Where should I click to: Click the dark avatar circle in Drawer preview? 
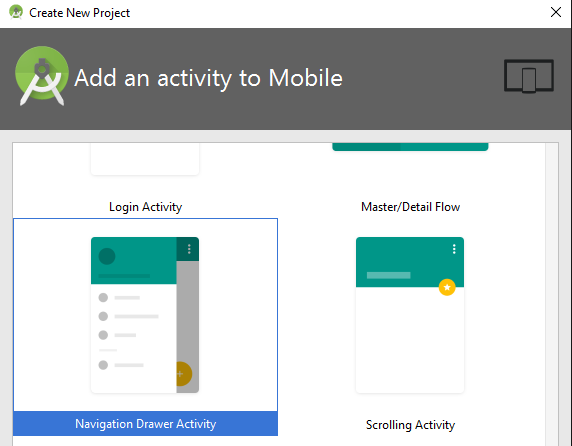coord(107,256)
